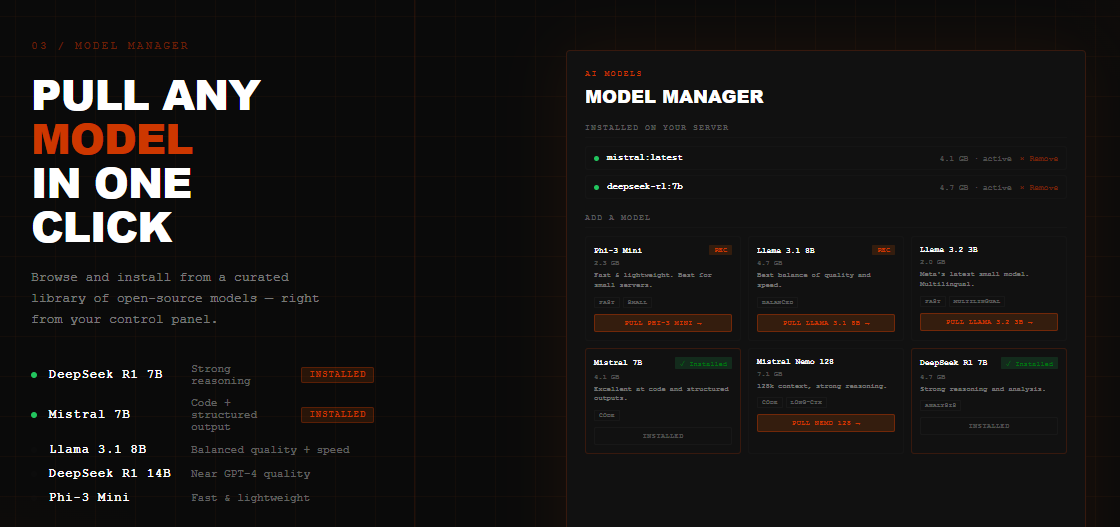Click the REC badge on Phi-3 Mini card
This screenshot has width=1120, height=527.
coord(720,250)
